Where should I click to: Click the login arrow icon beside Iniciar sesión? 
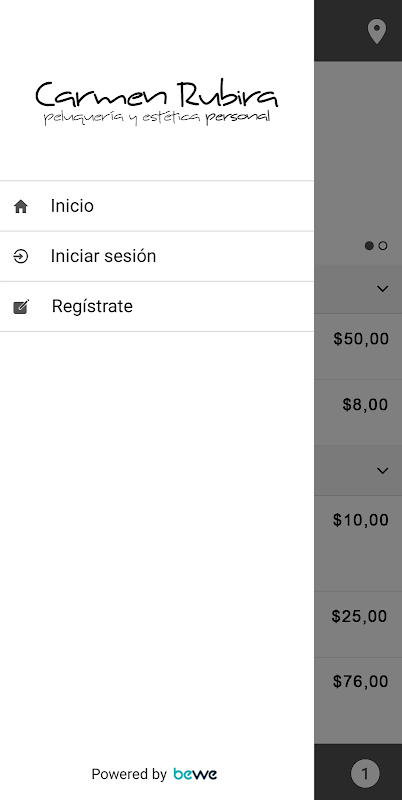[20, 256]
